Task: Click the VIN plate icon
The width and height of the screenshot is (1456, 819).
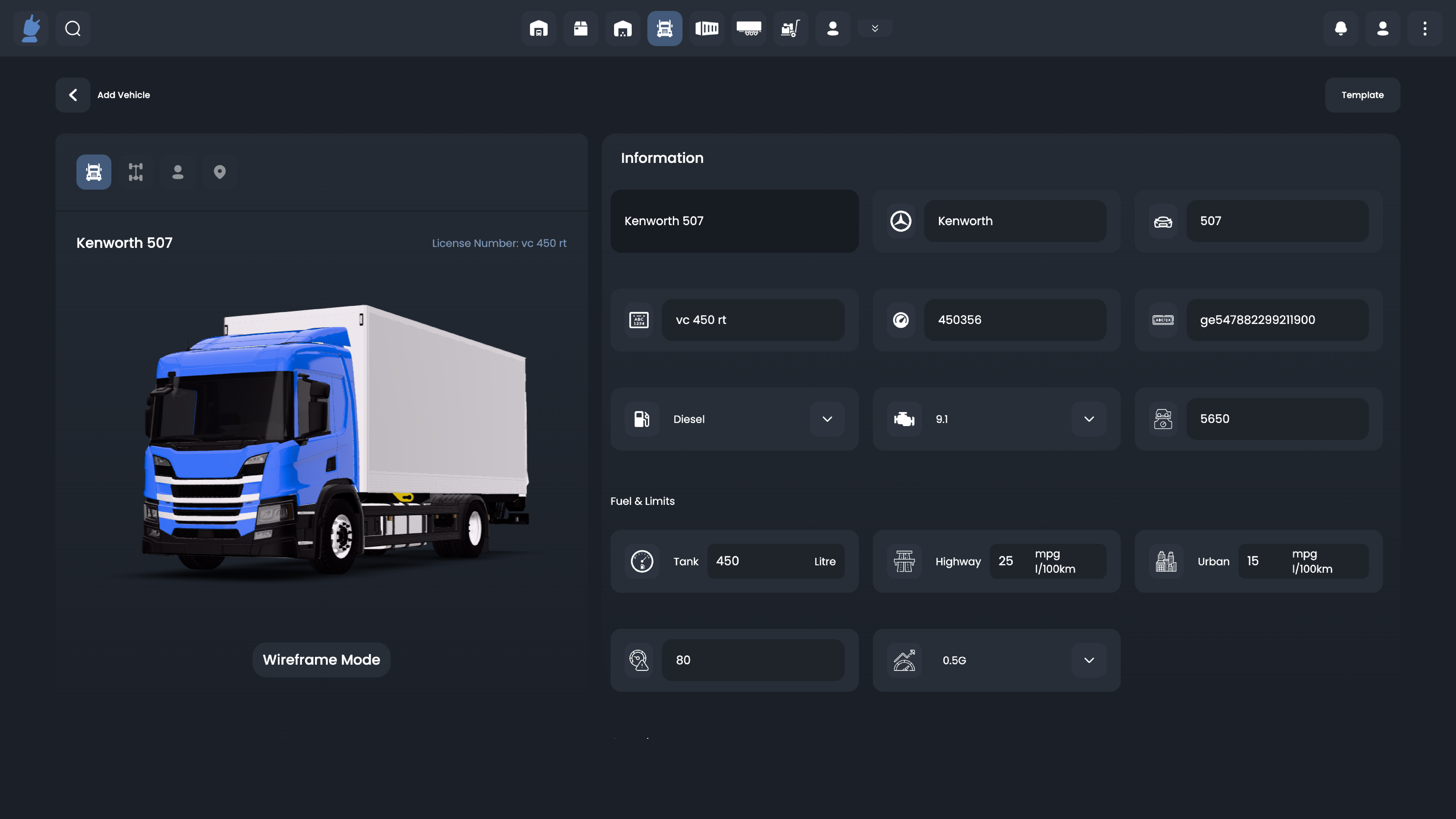Action: 1163,320
